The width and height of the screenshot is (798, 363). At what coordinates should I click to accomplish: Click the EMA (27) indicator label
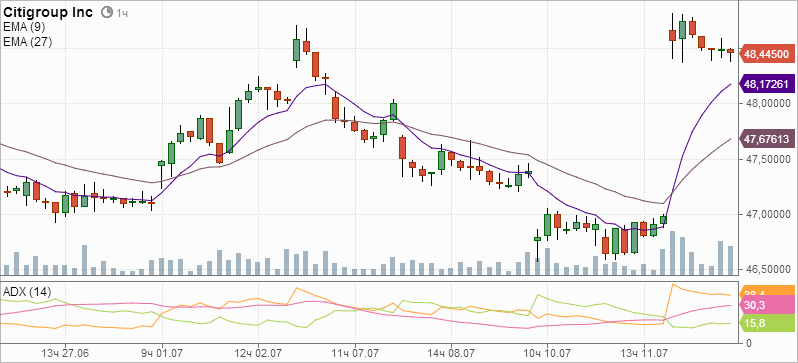coord(27,42)
